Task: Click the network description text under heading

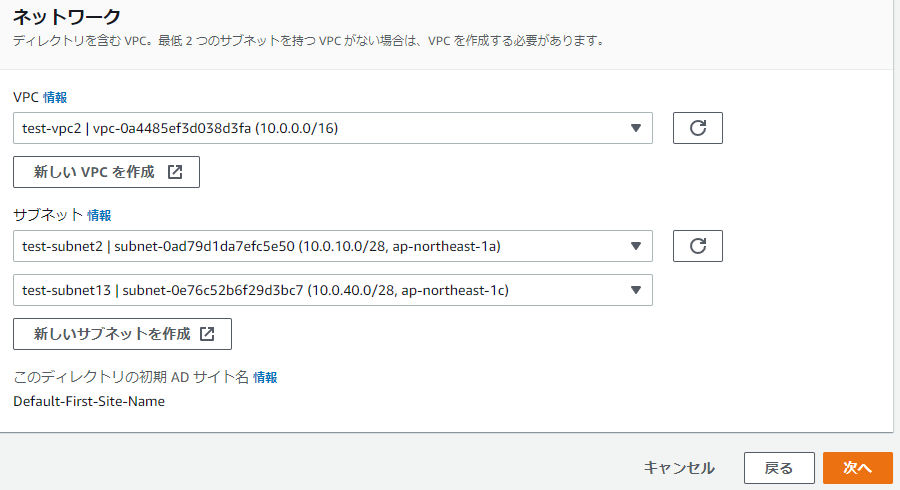Action: [x=308, y=41]
